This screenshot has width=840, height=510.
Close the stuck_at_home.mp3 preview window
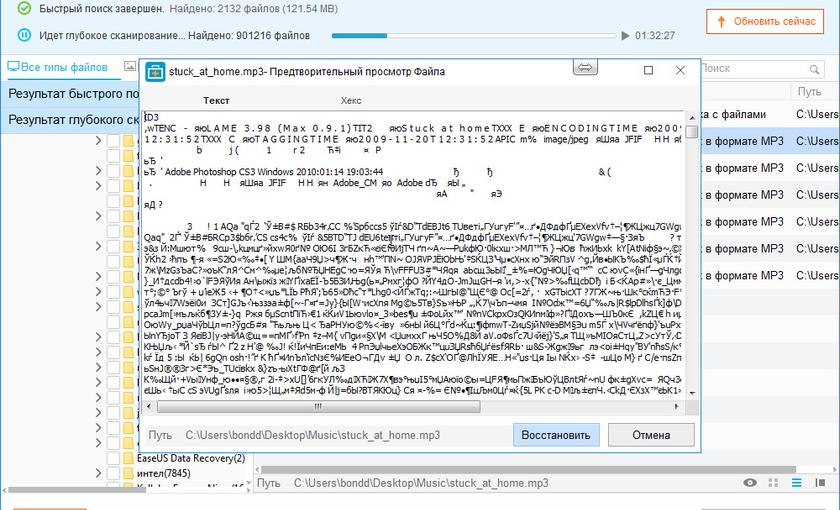coord(680,70)
